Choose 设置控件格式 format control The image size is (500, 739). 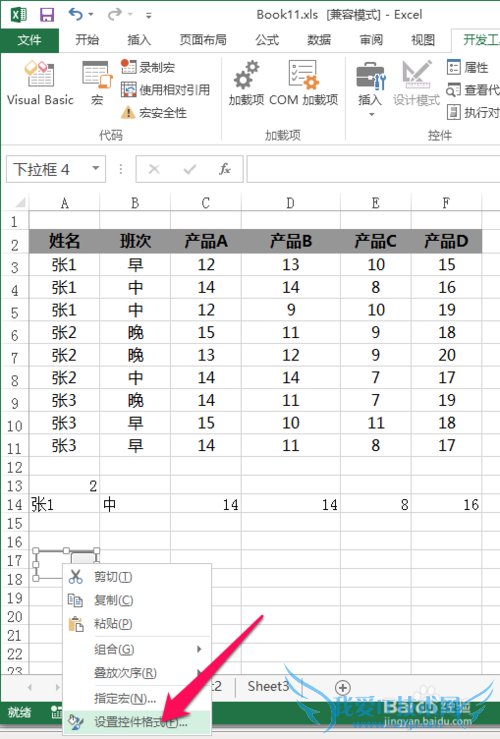[137, 722]
